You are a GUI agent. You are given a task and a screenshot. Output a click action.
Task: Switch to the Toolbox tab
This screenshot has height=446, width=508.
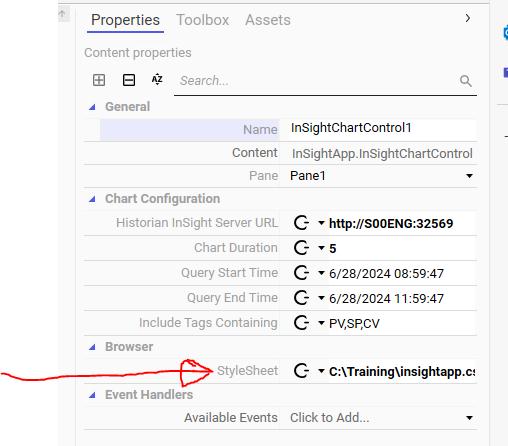point(202,20)
